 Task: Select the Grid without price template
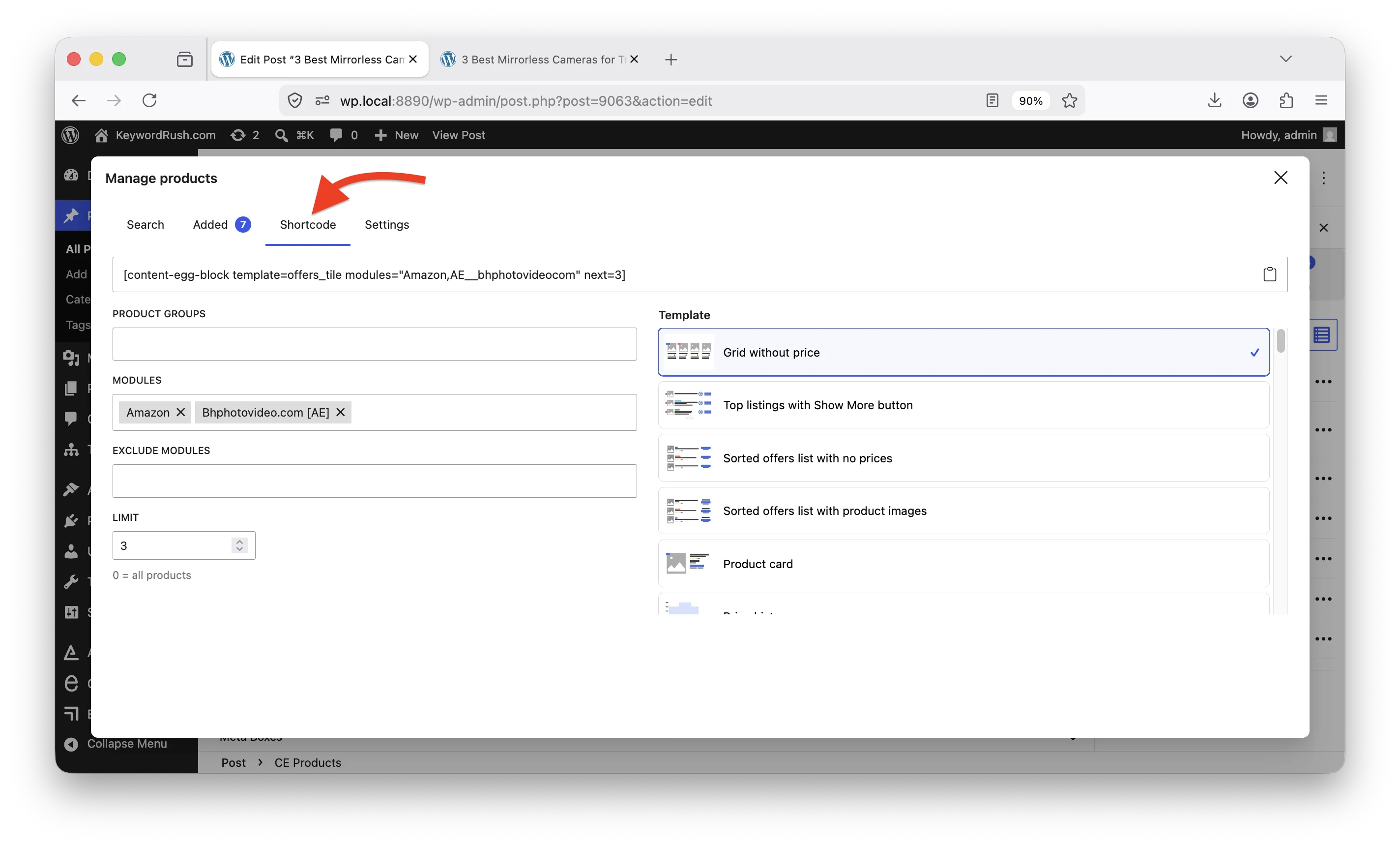click(x=963, y=352)
